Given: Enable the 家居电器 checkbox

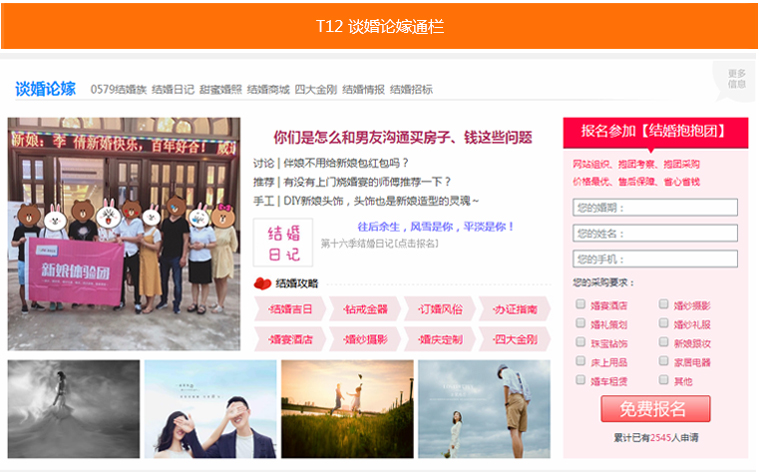Looking at the screenshot, I should 664,361.
